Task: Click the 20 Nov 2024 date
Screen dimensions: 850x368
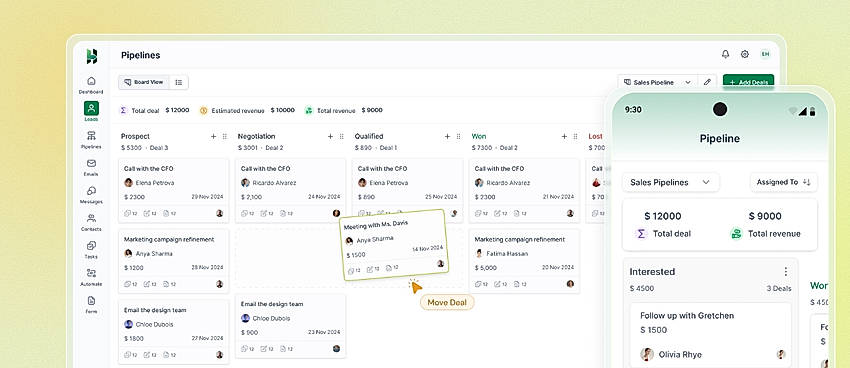Action: click(558, 268)
